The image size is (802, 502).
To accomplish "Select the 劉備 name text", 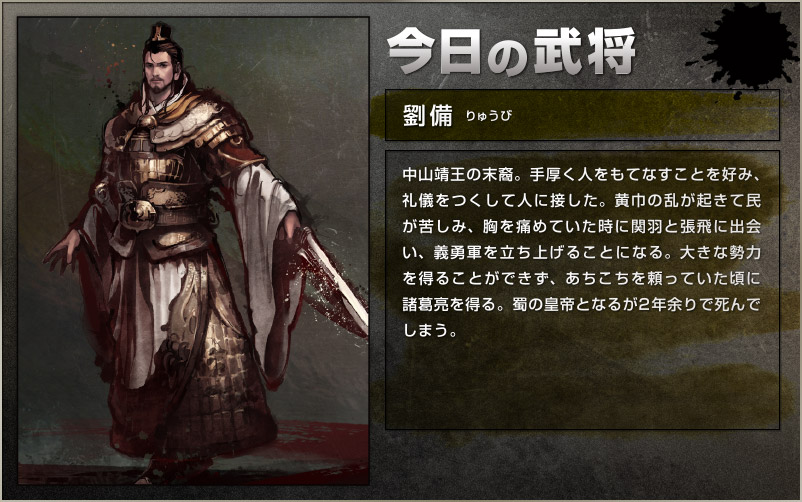I will click(x=428, y=116).
